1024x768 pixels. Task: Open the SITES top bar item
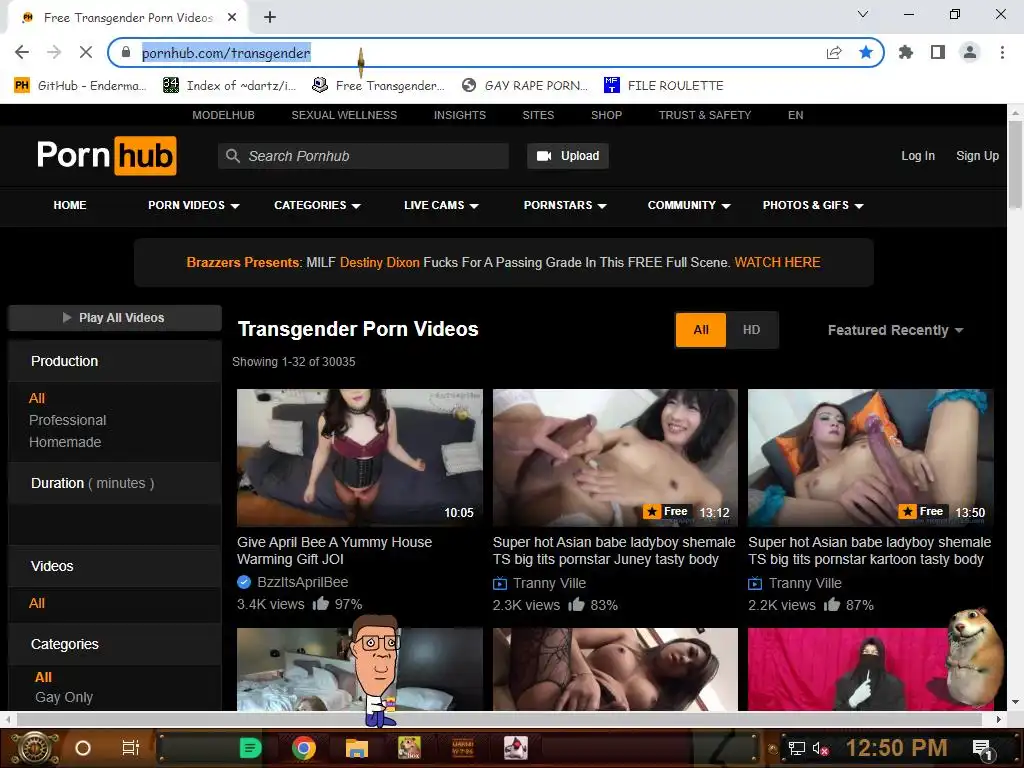[538, 115]
